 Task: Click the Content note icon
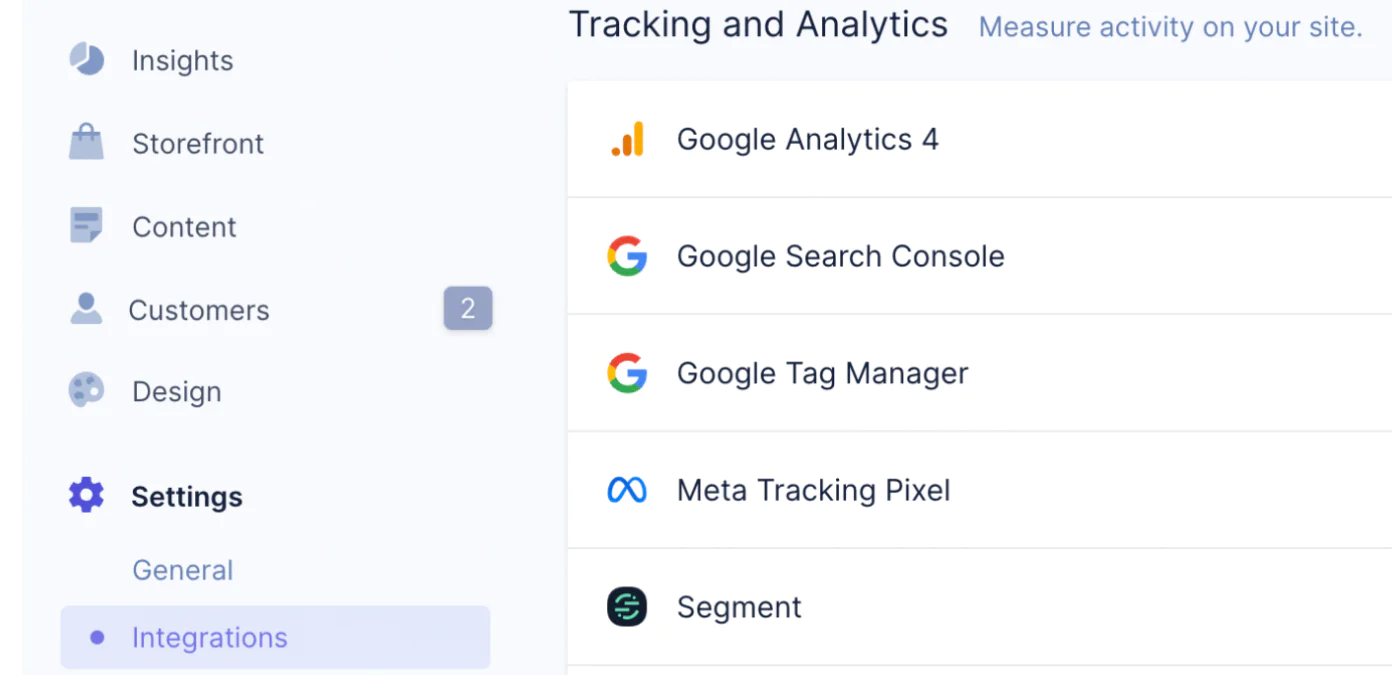coord(87,225)
